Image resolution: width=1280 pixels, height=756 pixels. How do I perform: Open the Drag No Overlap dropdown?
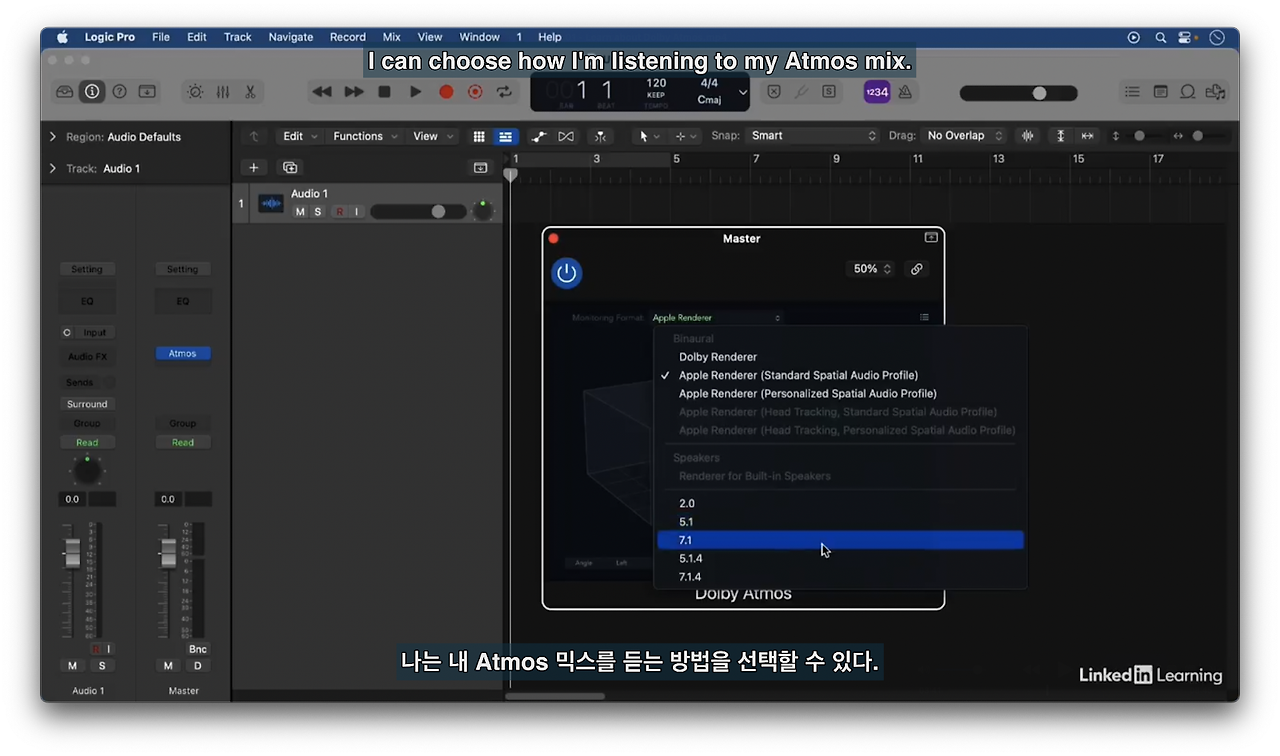coord(963,136)
